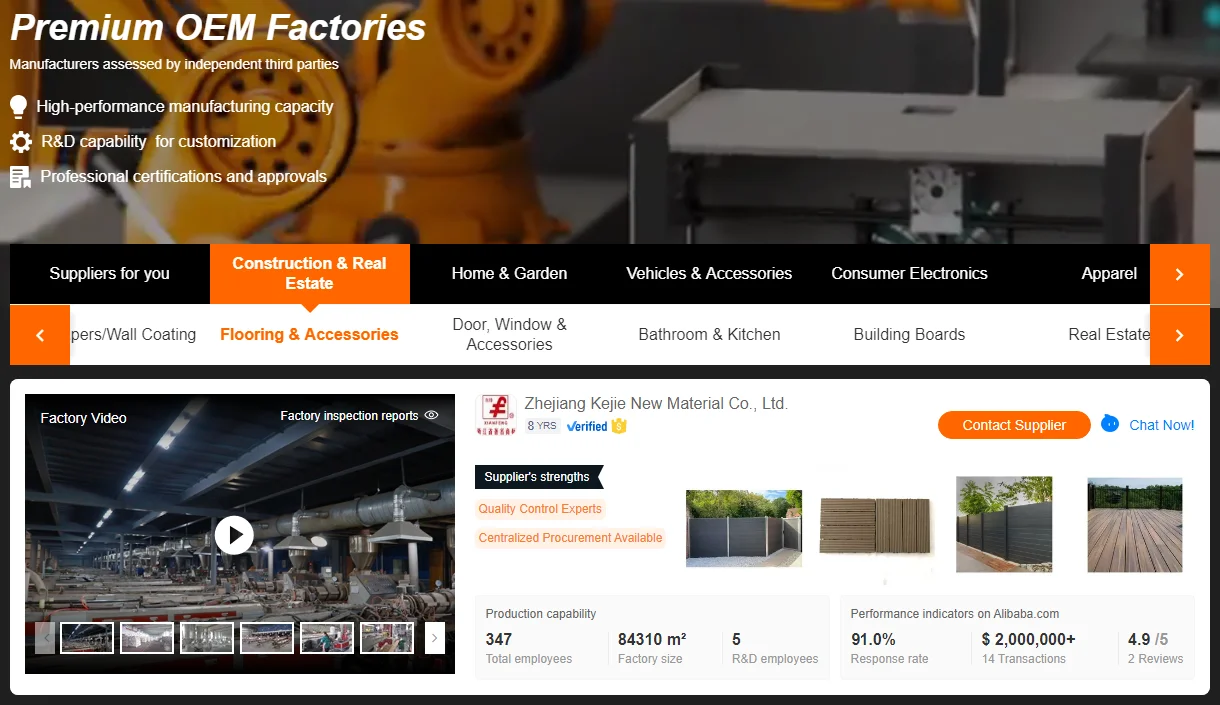Switch to the Consumer Electronics tab

pos(909,274)
